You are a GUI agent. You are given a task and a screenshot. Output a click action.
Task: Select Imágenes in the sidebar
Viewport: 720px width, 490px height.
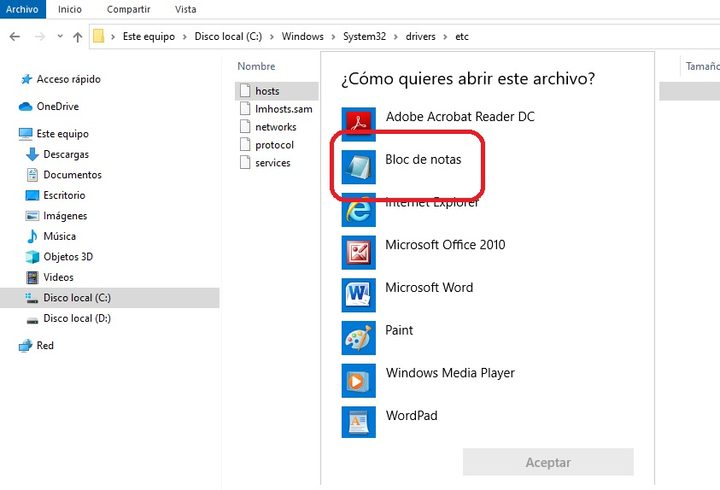click(65, 216)
